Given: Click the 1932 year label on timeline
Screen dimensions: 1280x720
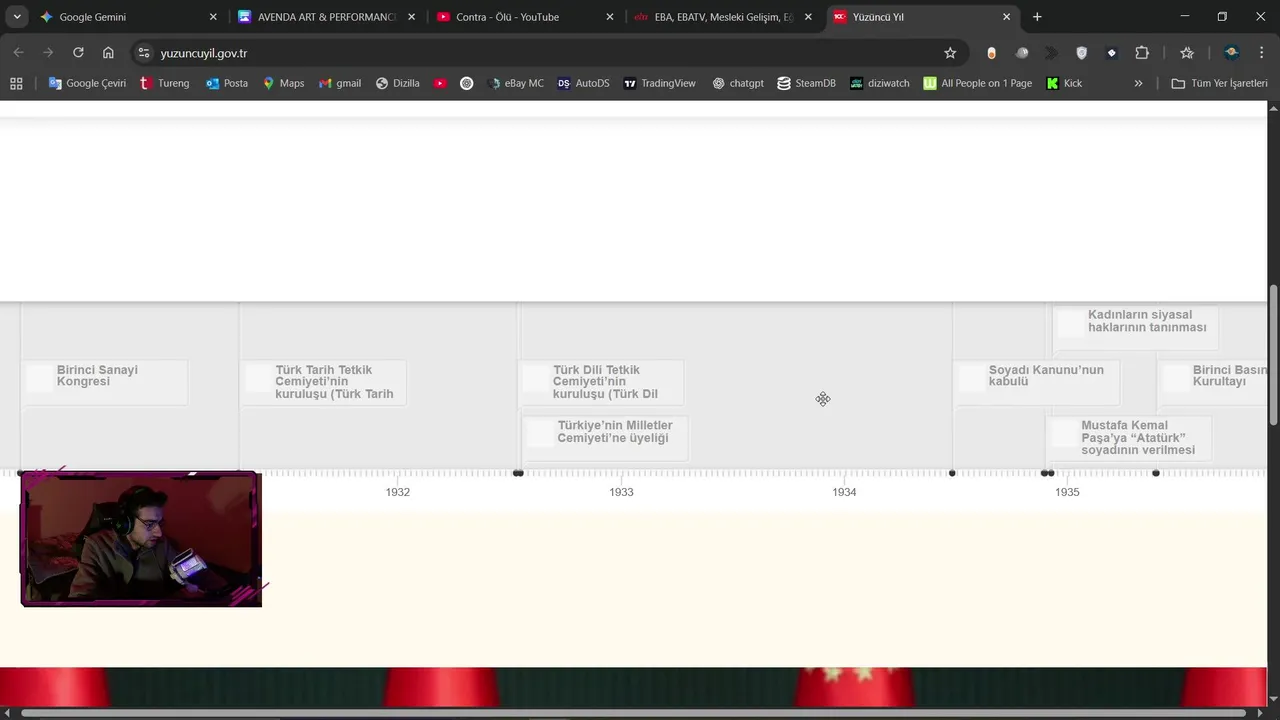Looking at the screenshot, I should (398, 492).
